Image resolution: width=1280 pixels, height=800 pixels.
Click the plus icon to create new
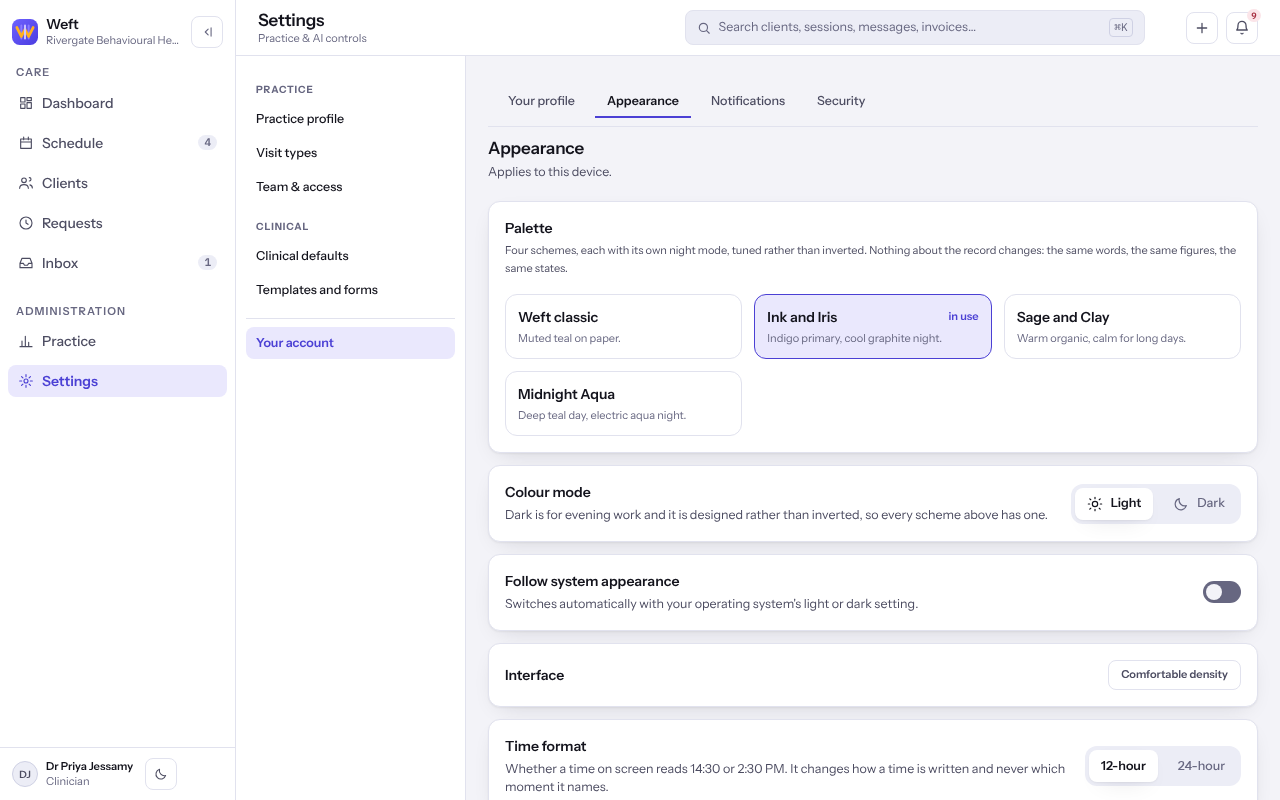[x=1202, y=28]
